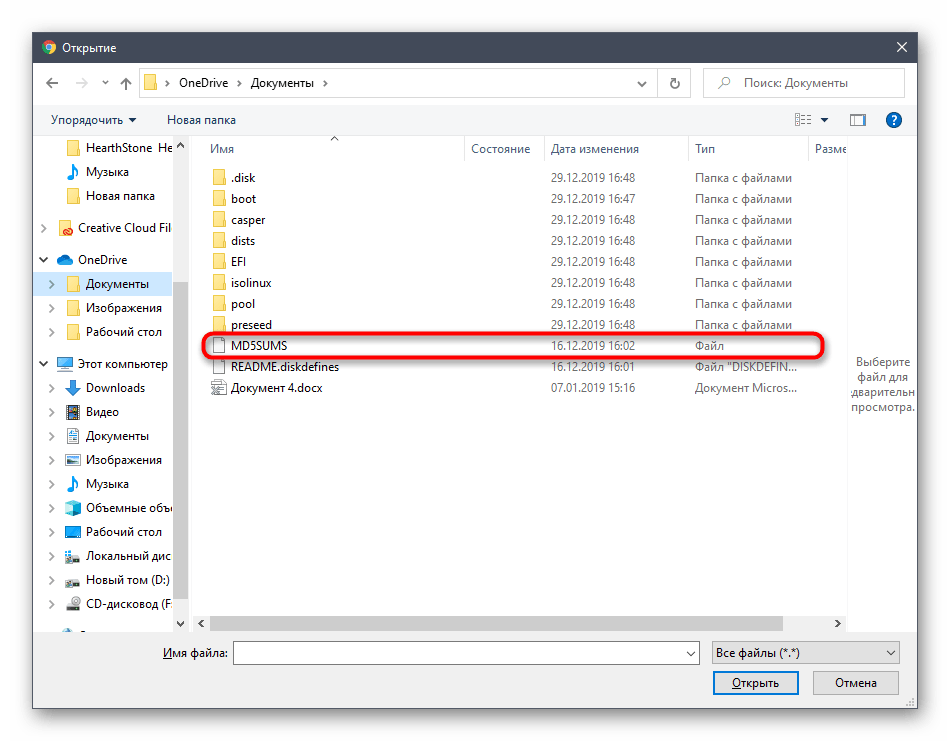Toggle the preview pane icon
The image size is (950, 741).
[857, 120]
